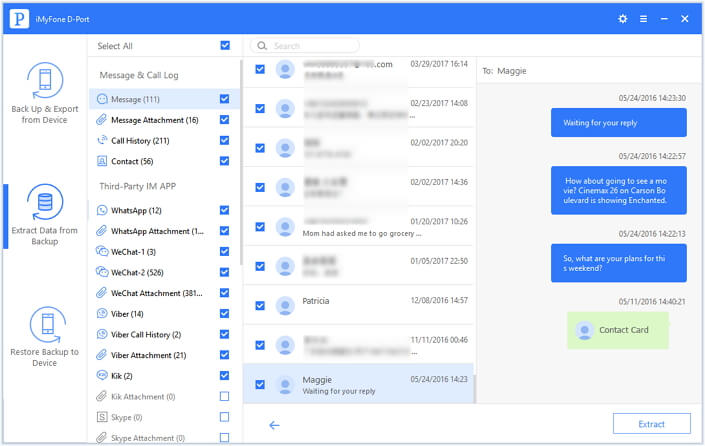This screenshot has width=705, height=446.
Task: Uncheck the Message Attachment (16) checkbox
Action: pyautogui.click(x=224, y=120)
